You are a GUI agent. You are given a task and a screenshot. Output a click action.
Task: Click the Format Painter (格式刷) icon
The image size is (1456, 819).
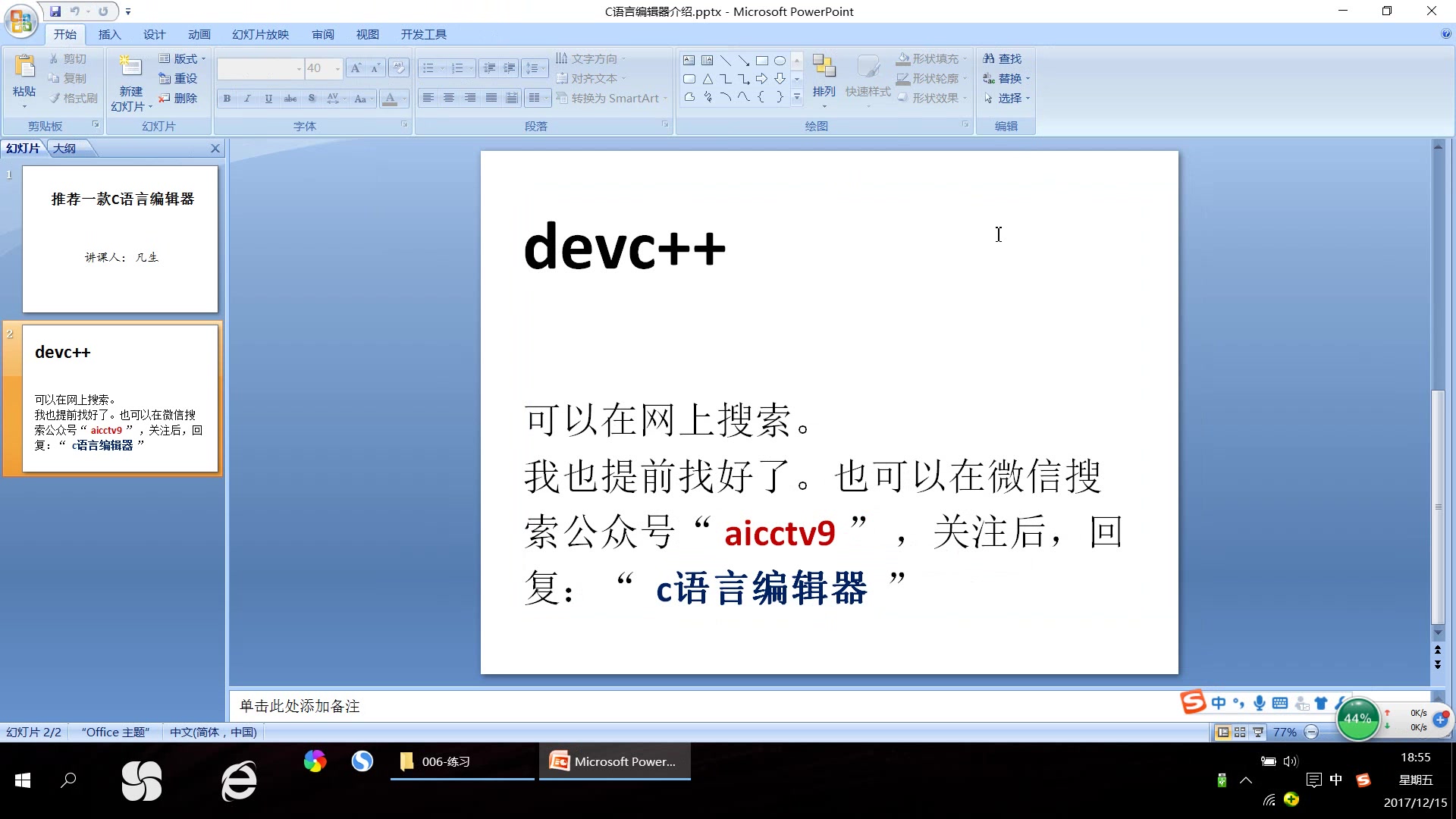[x=72, y=97]
